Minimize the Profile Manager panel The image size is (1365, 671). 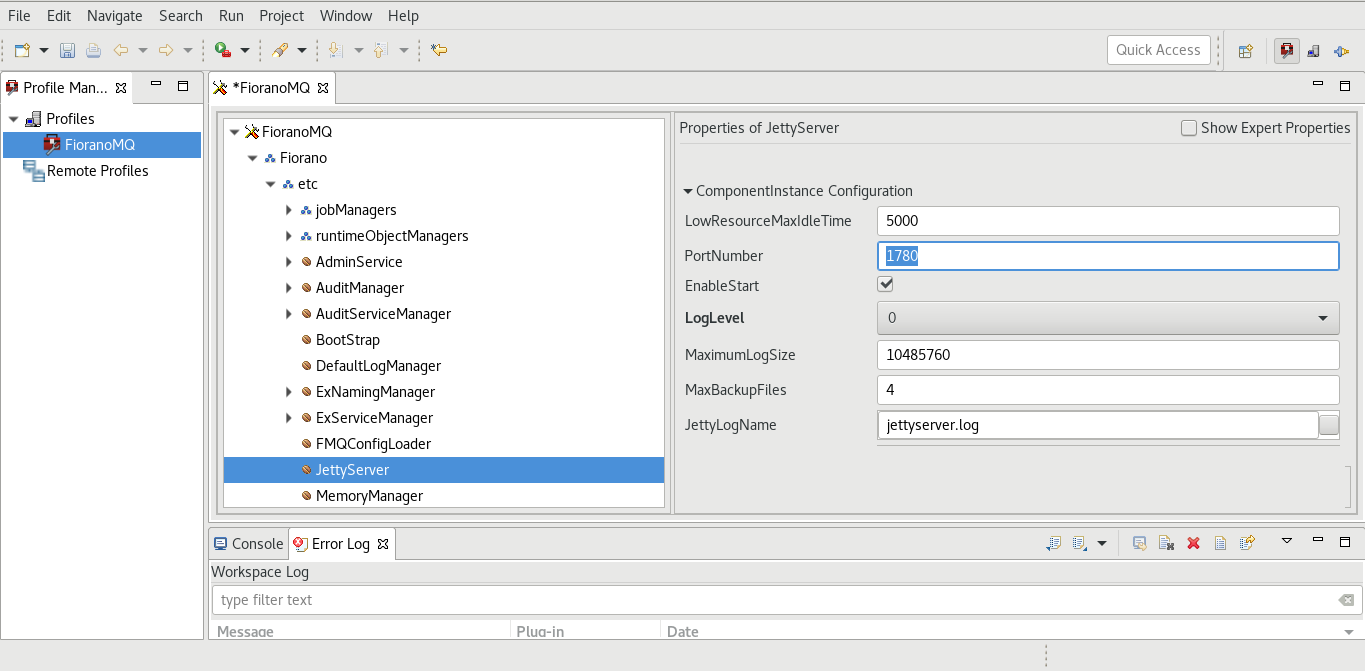pos(156,86)
